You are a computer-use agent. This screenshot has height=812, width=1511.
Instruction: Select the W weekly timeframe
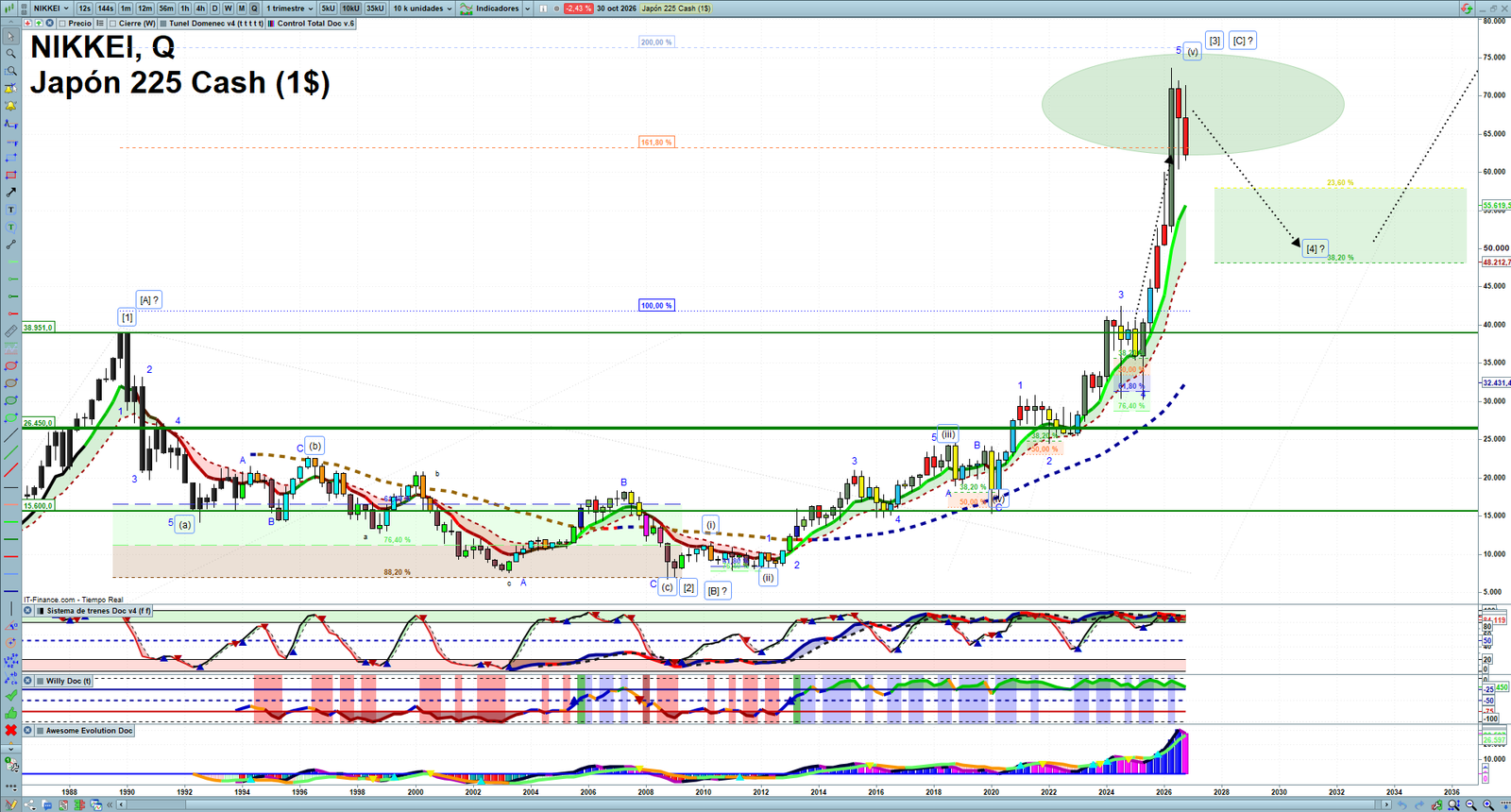228,8
